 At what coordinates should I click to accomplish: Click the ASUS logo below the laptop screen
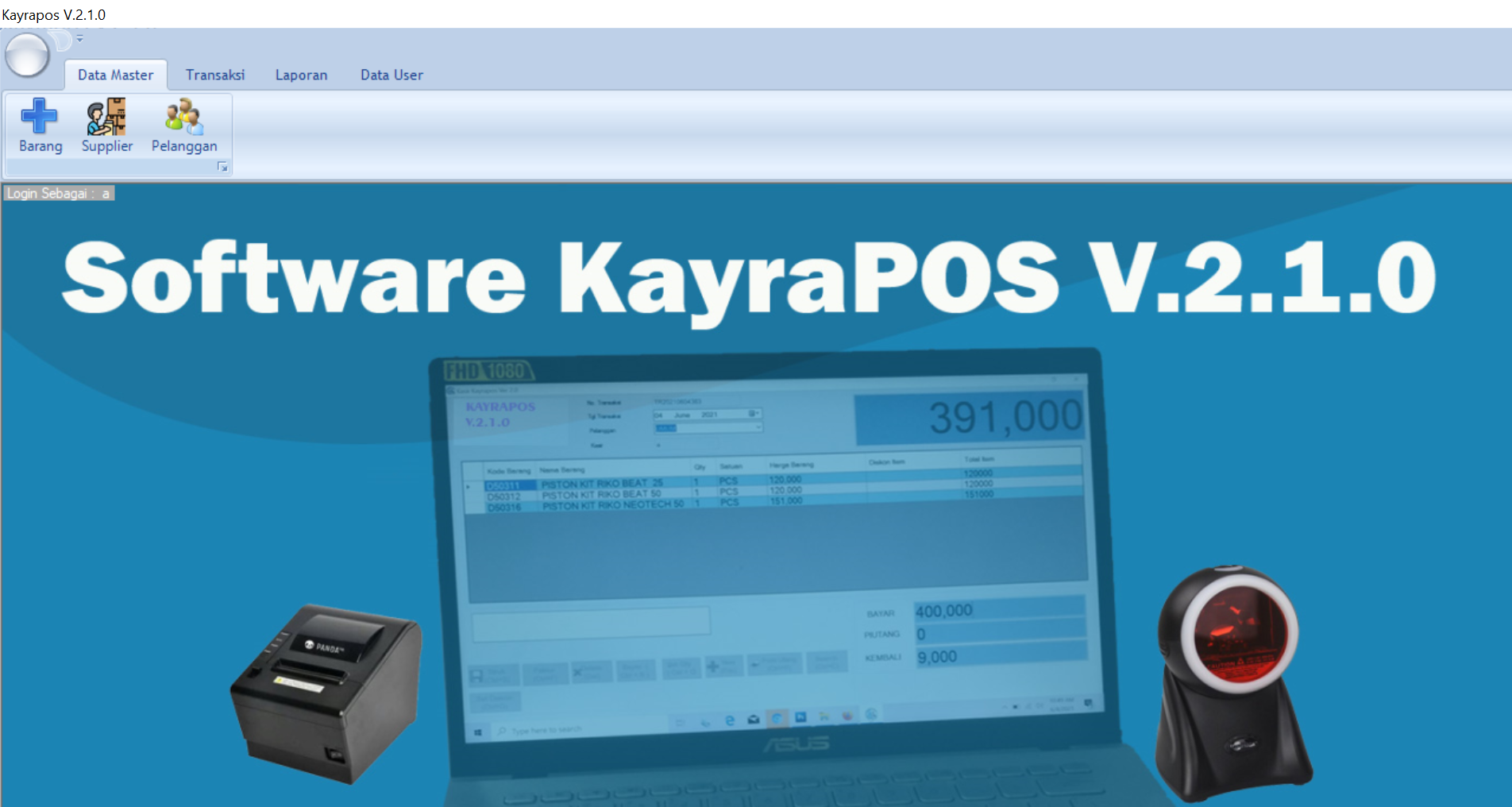click(796, 744)
